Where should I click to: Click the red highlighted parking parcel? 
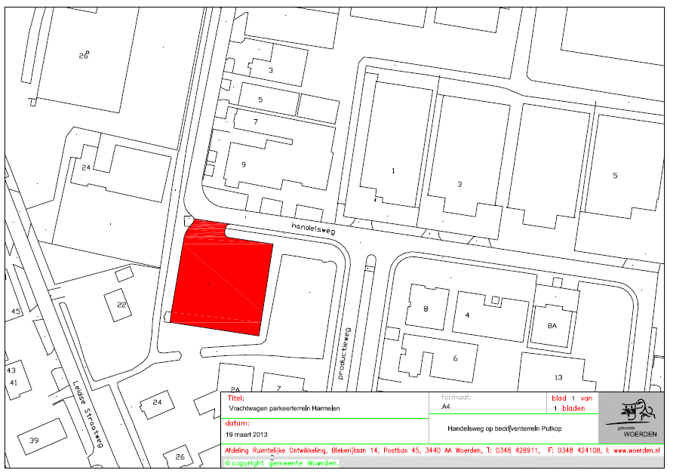click(x=222, y=279)
